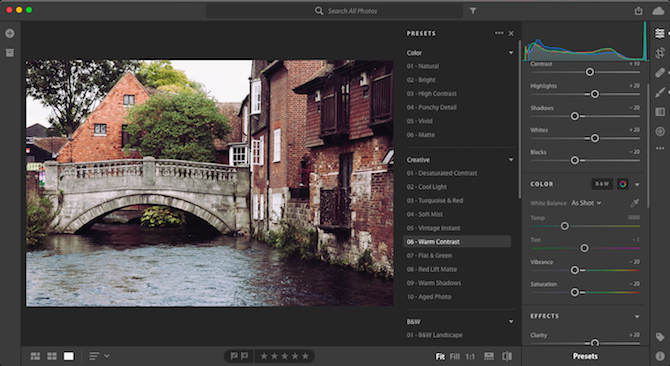Image resolution: width=670 pixels, height=366 pixels.
Task: Open the Edit sliders panel icon
Action: [660, 33]
